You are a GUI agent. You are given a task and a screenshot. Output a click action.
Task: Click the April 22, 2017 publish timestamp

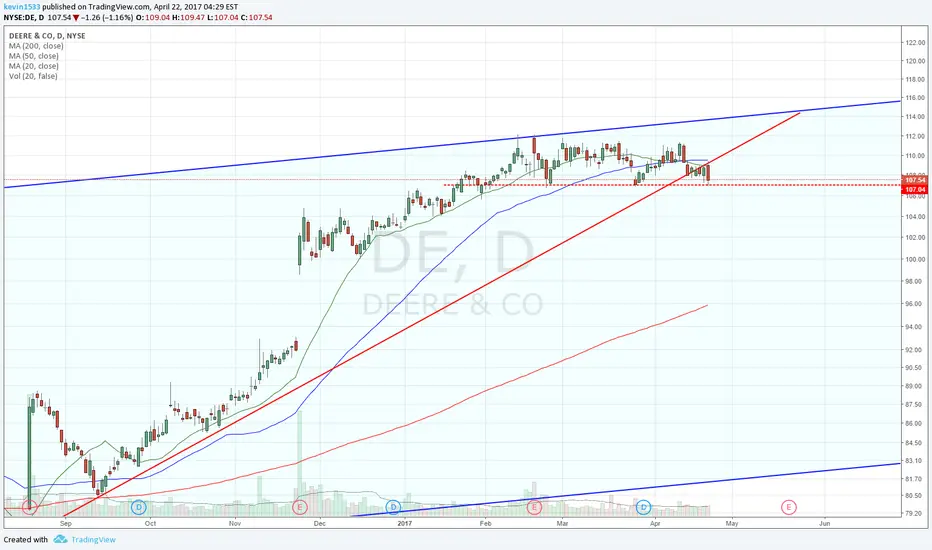click(196, 7)
